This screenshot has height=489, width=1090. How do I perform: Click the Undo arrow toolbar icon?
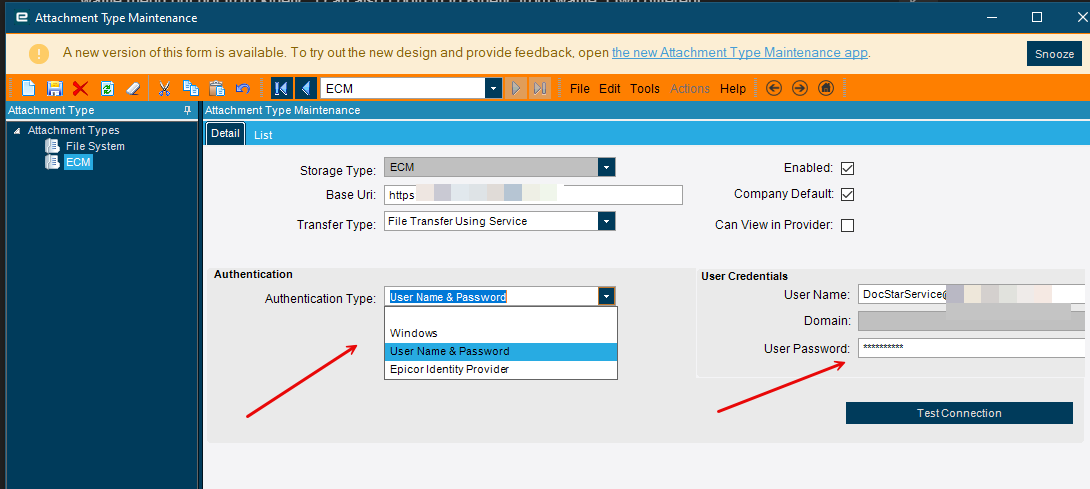tap(243, 88)
